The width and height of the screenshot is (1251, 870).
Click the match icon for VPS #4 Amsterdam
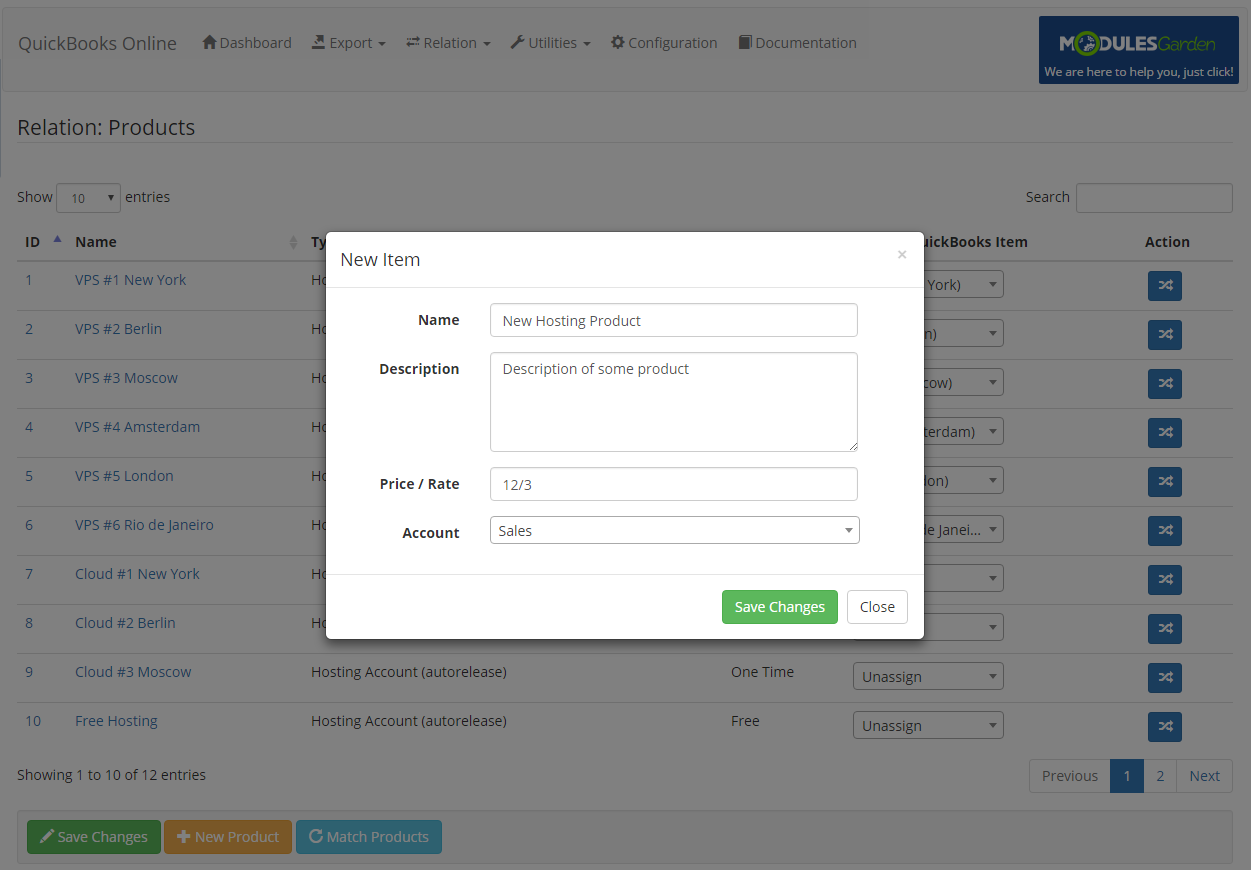[x=1164, y=433]
